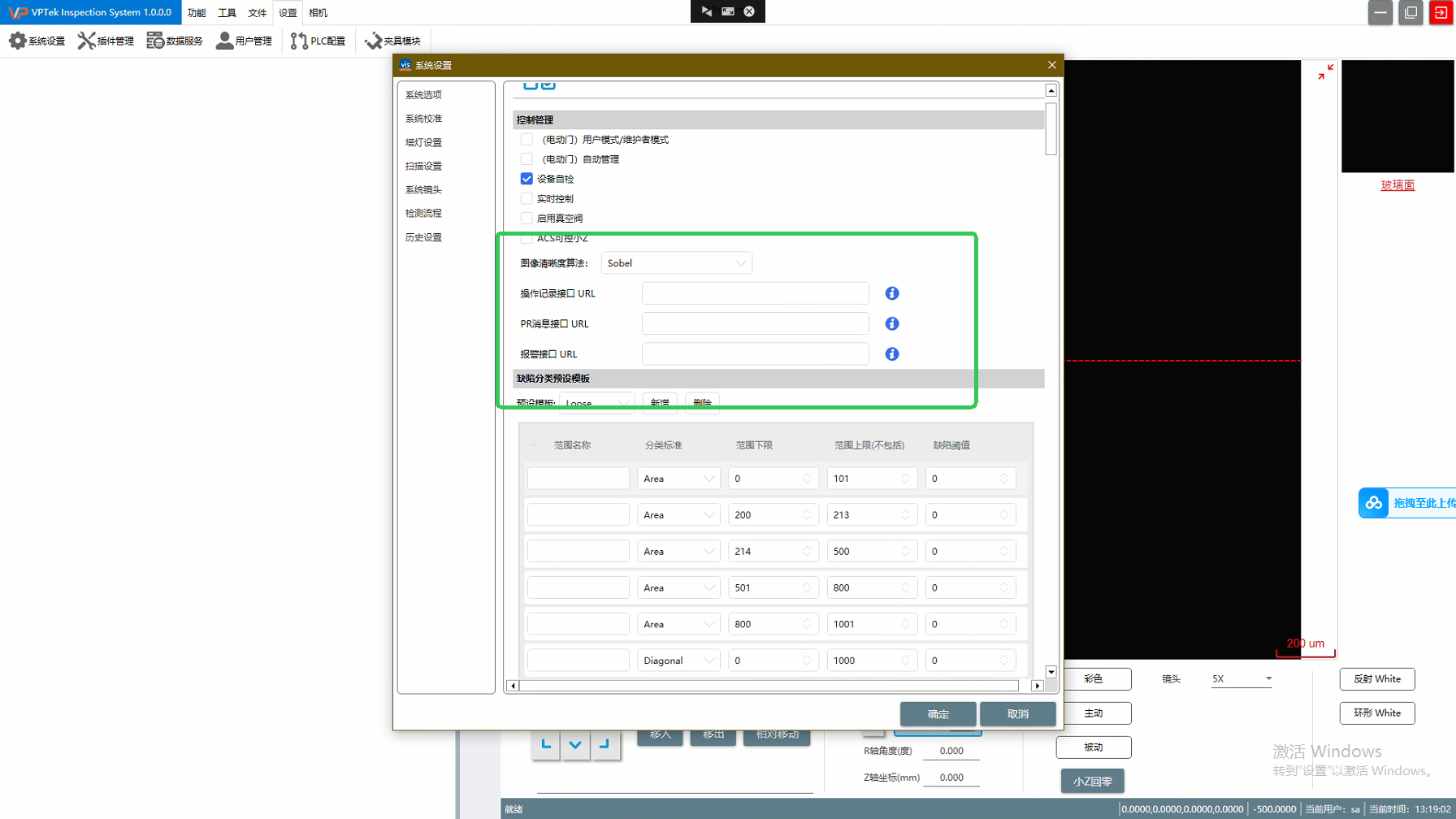Click the PR消息接口 URL input field

coord(755,324)
